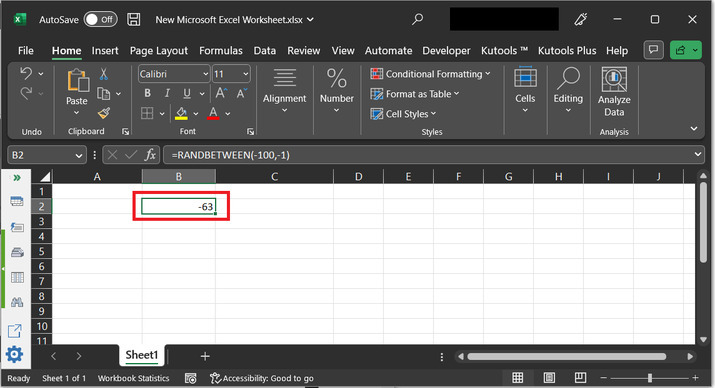Screen dimensions: 715x388
Task: Click the Increase Font Size icon
Action: [221, 93]
